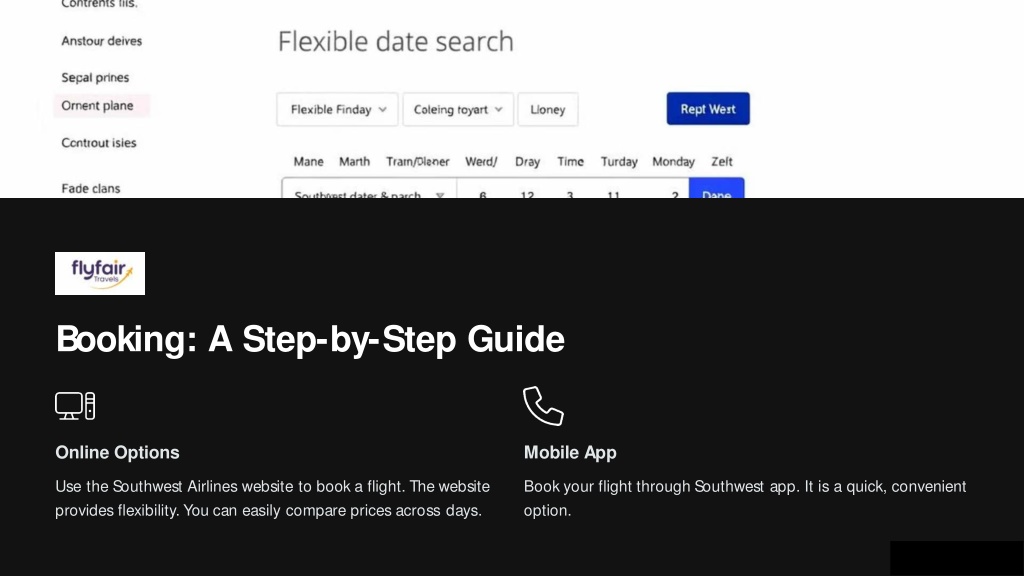Click the Lloney button

(547, 109)
